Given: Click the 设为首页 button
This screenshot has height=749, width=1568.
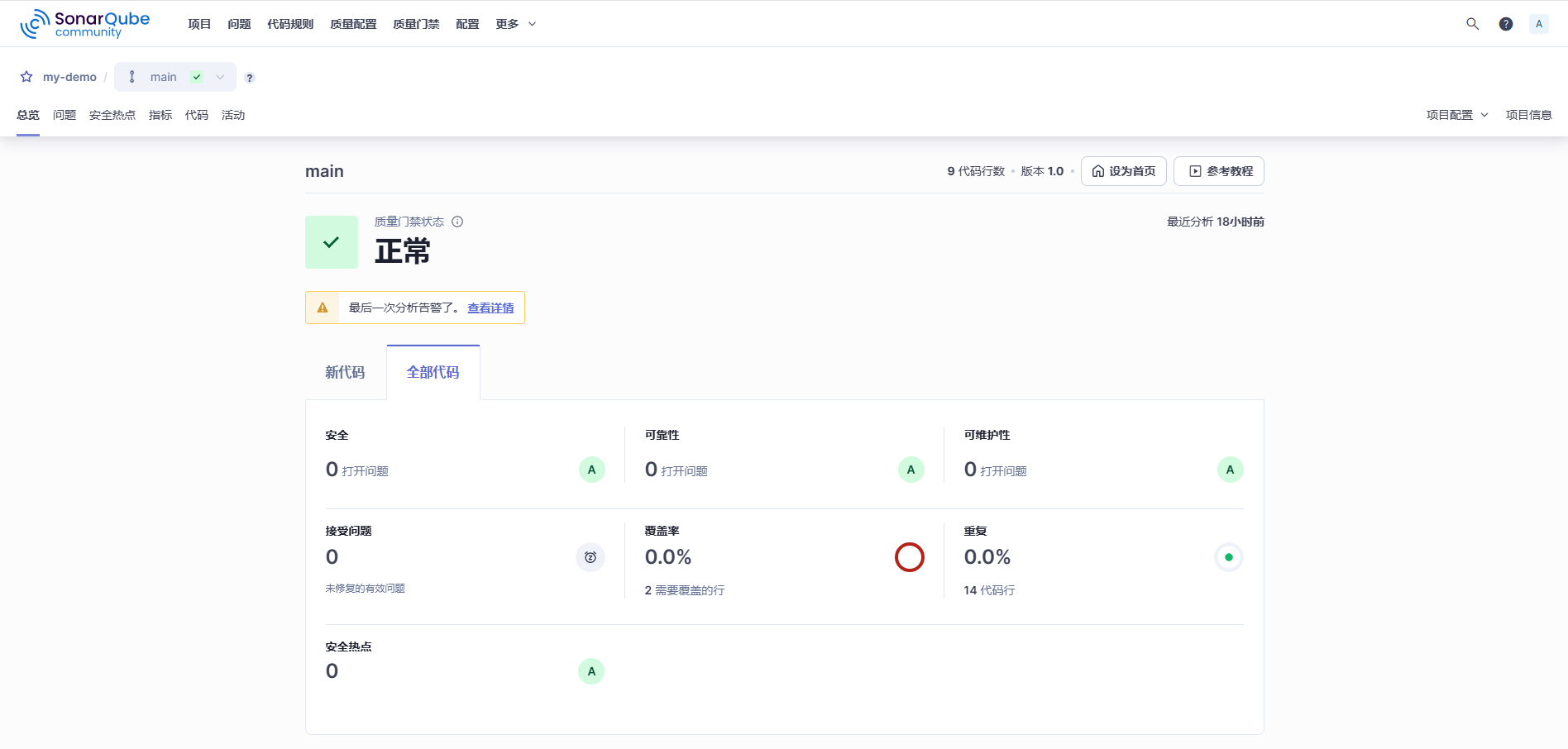Looking at the screenshot, I should pos(1123,171).
